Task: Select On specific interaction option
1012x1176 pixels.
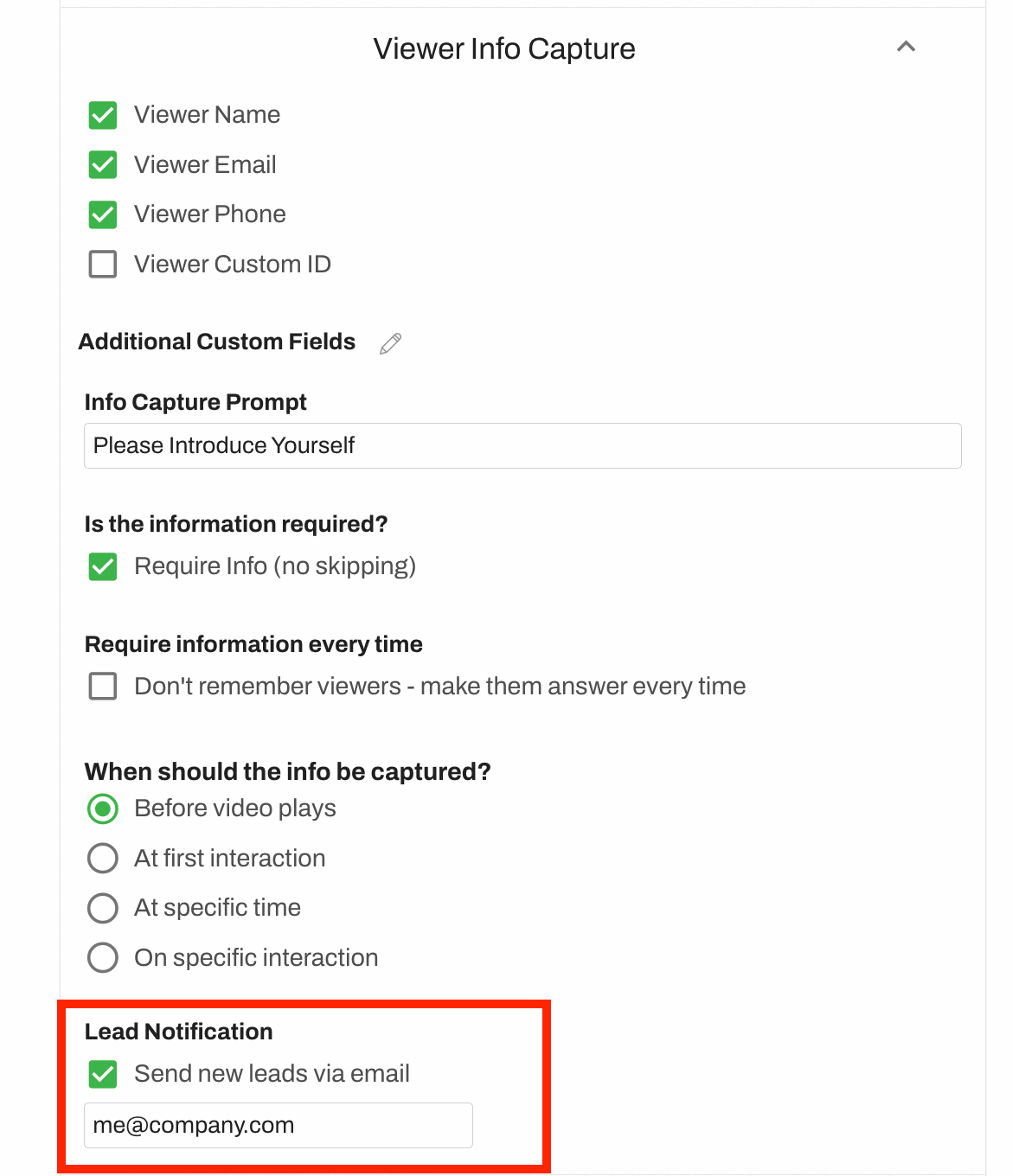Action: [x=103, y=957]
